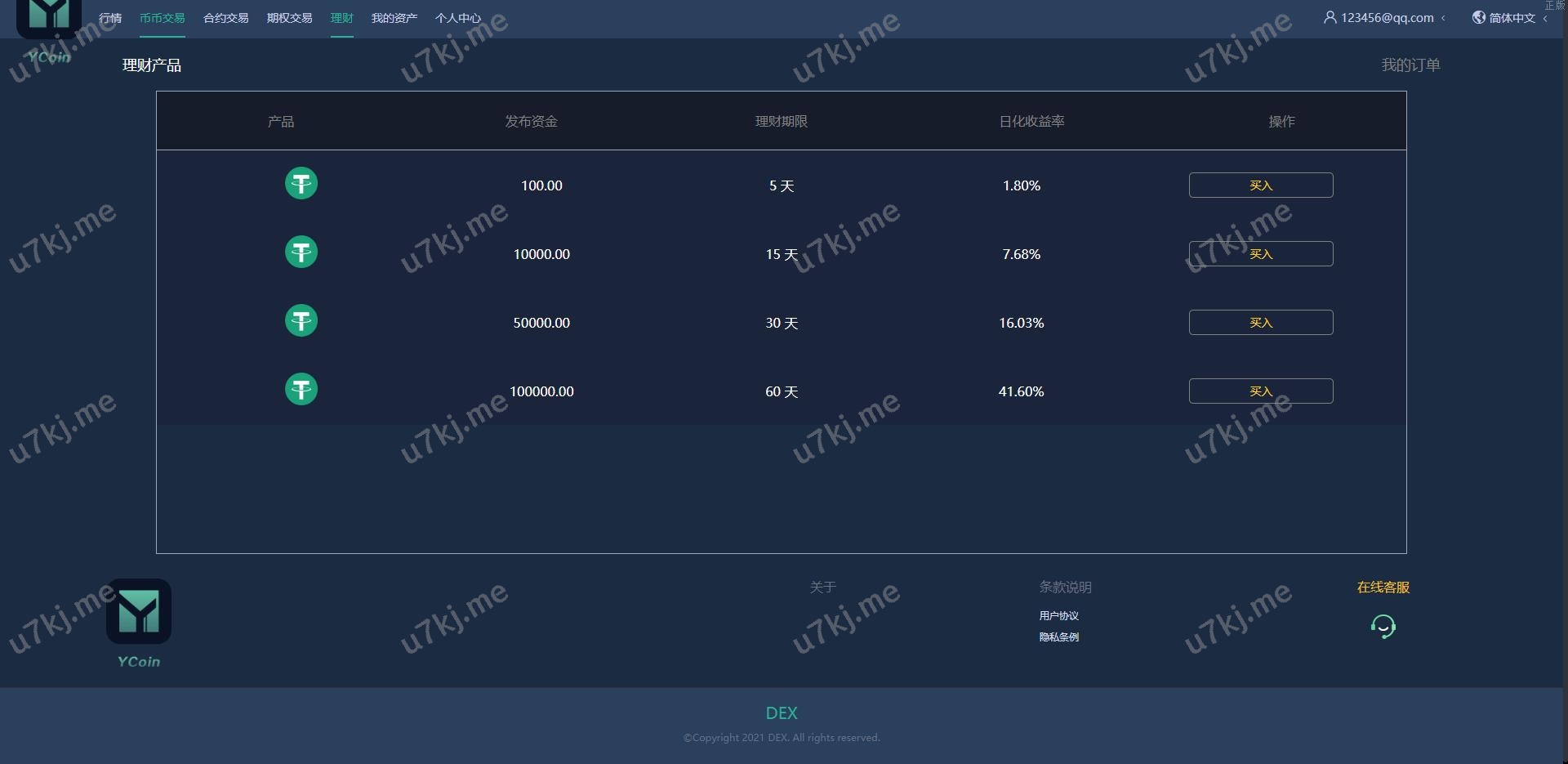Expand the 123456@qq.com account menu
The width and height of the screenshot is (1568, 764).
(1385, 17)
